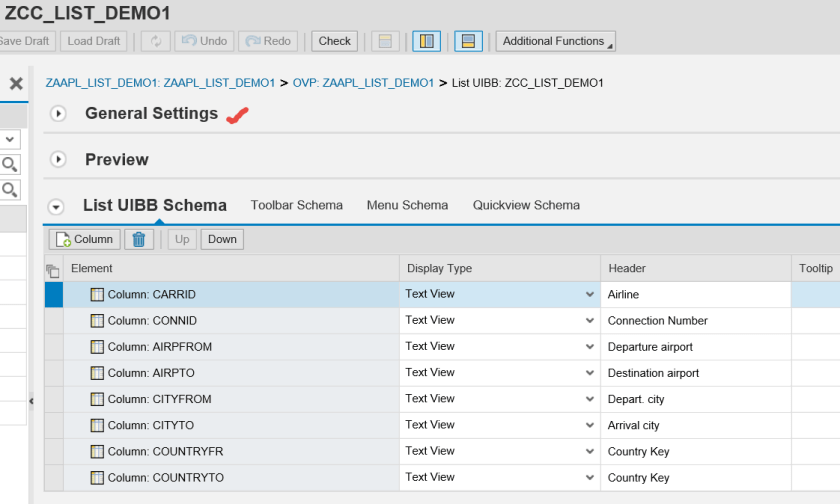The width and height of the screenshot is (840, 504).
Task: Click the Check button
Action: click(x=334, y=41)
